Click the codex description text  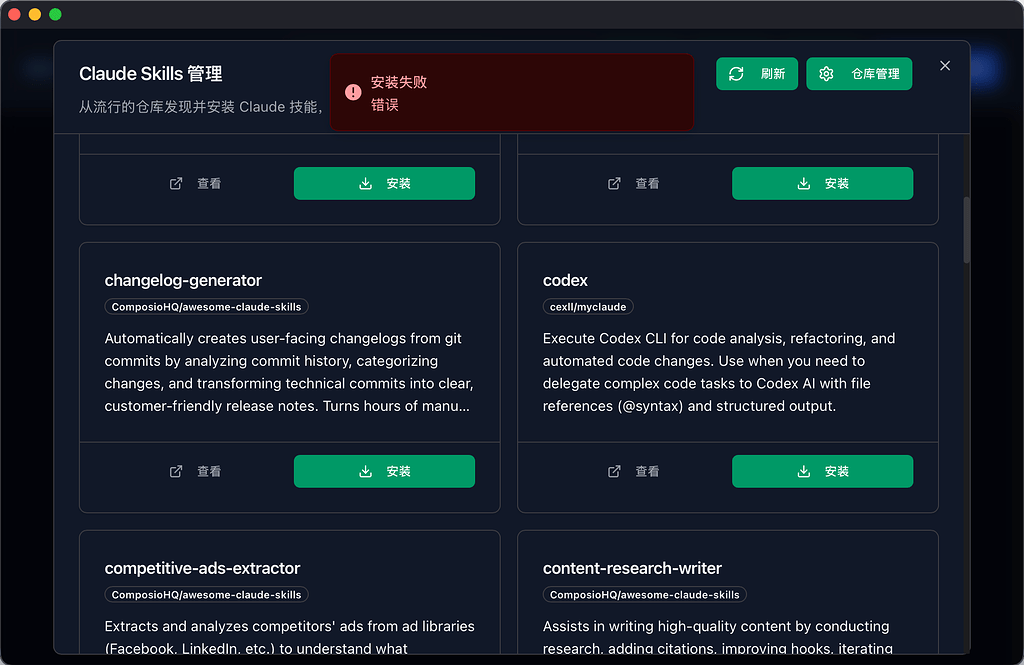coord(718,372)
